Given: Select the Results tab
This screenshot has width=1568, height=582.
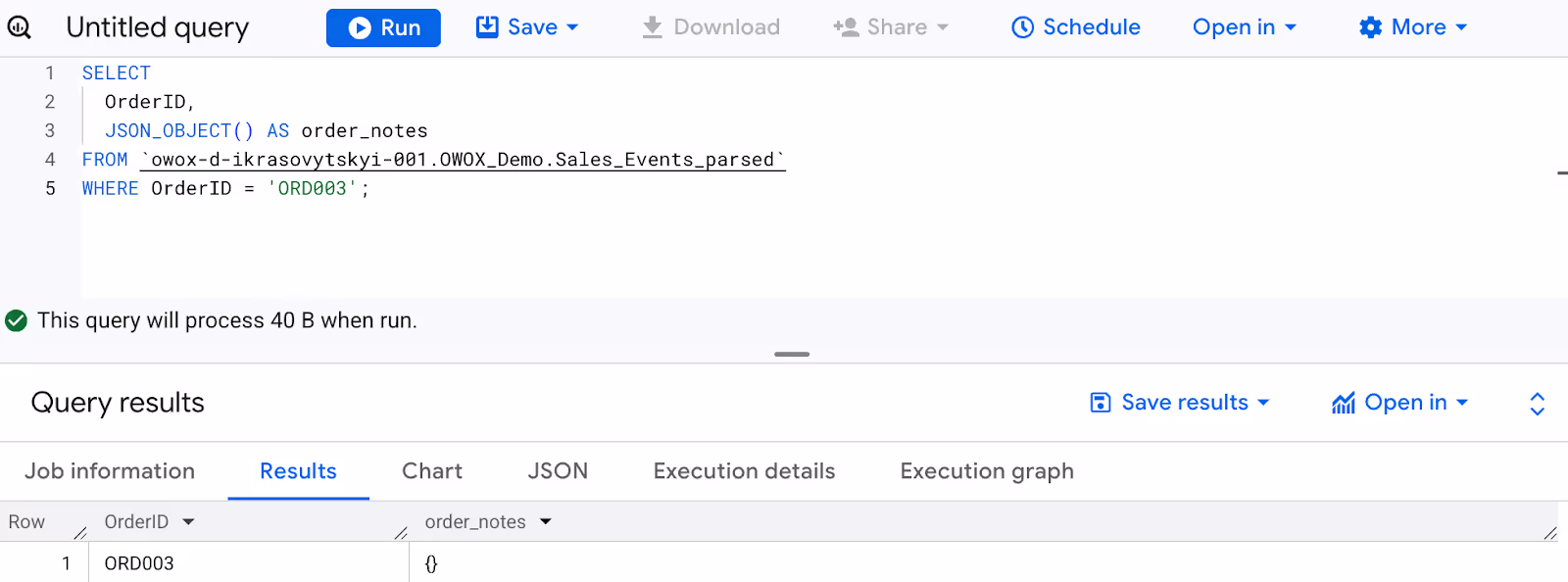Looking at the screenshot, I should (298, 471).
